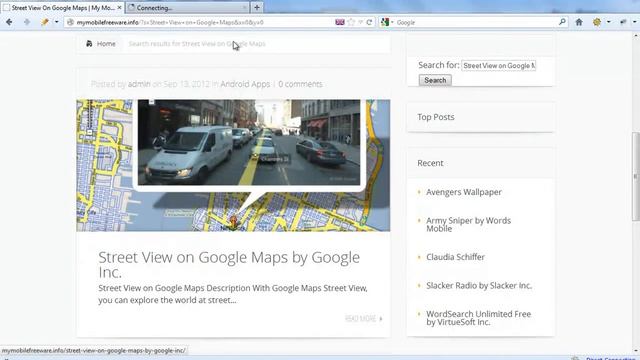The width and height of the screenshot is (640, 360).
Task: Open Slacker Radio by Slacker Inc. post
Action: (x=479, y=286)
